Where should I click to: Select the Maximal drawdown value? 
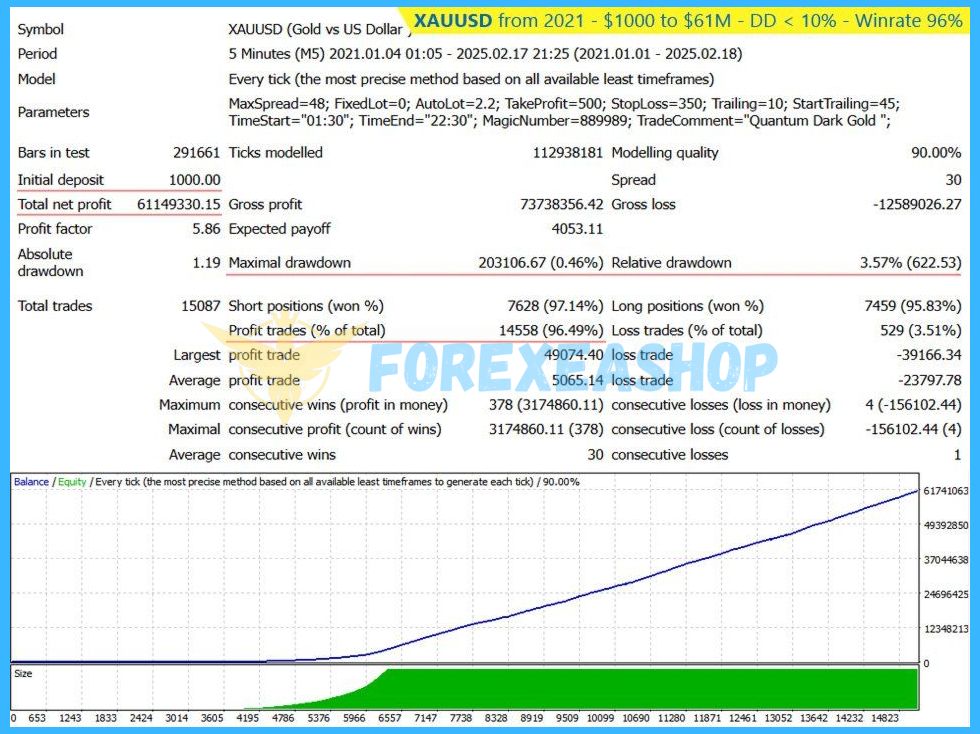click(x=540, y=263)
